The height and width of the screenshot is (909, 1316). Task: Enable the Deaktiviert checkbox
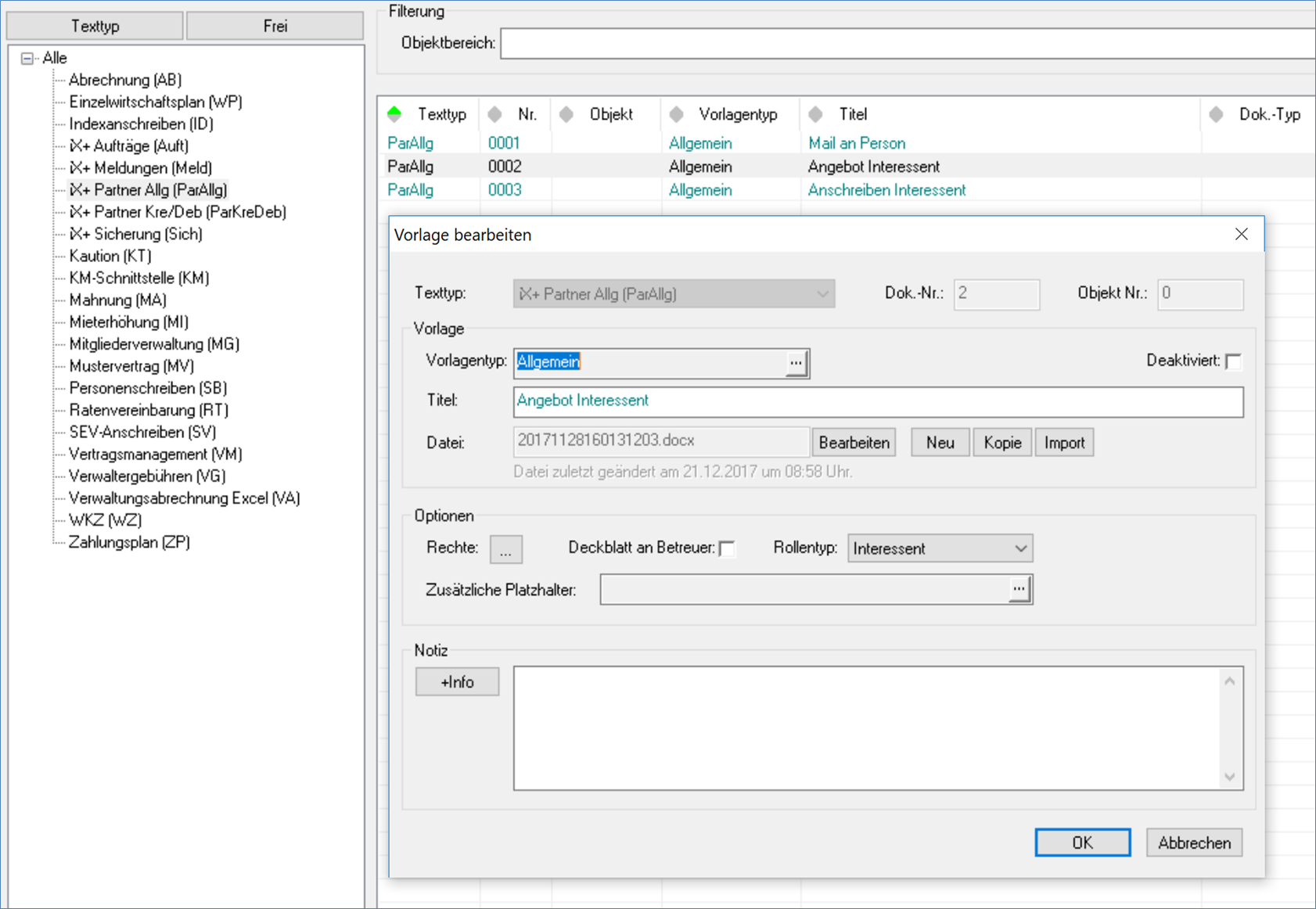click(1234, 361)
